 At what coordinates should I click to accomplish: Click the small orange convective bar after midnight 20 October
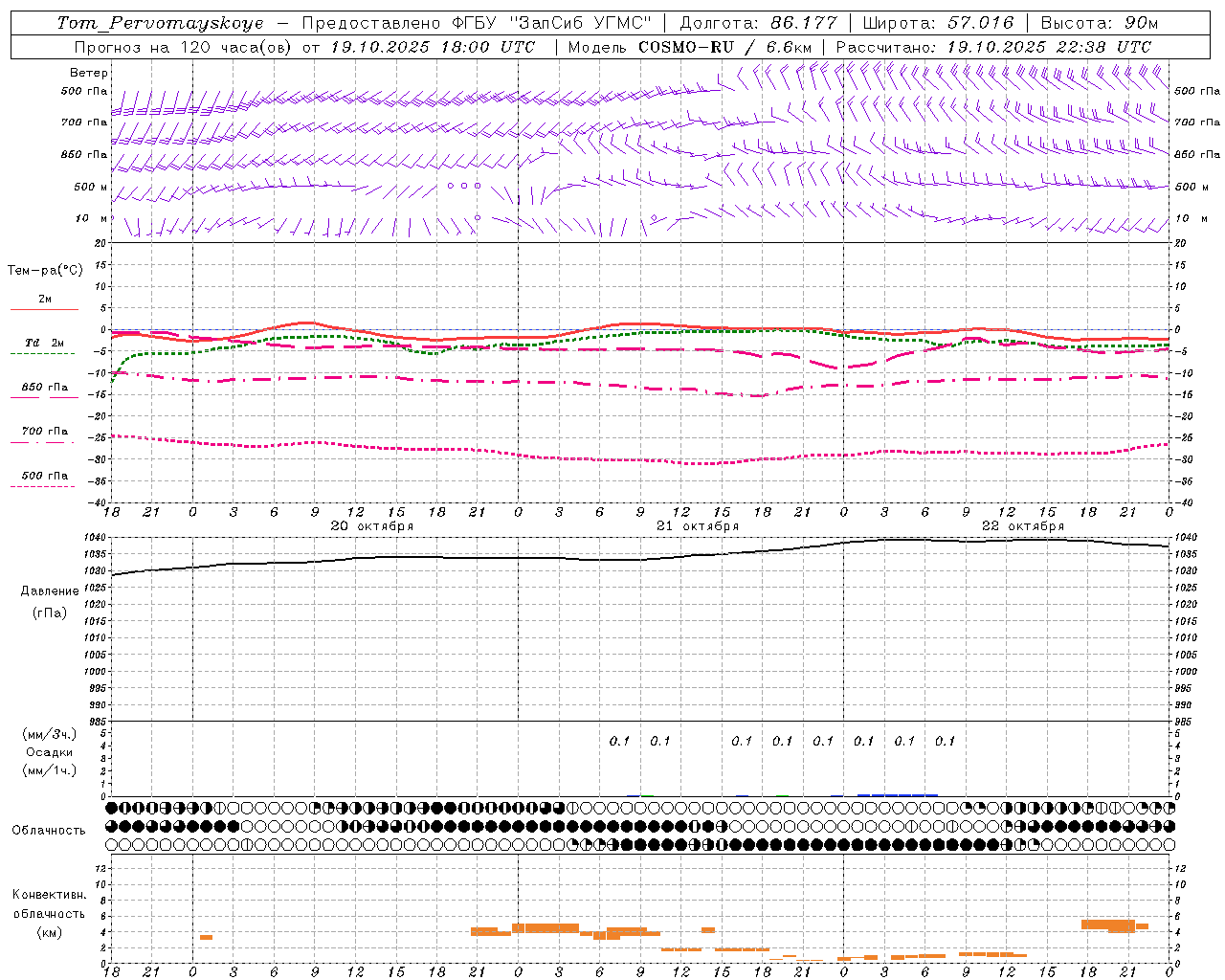[x=206, y=937]
